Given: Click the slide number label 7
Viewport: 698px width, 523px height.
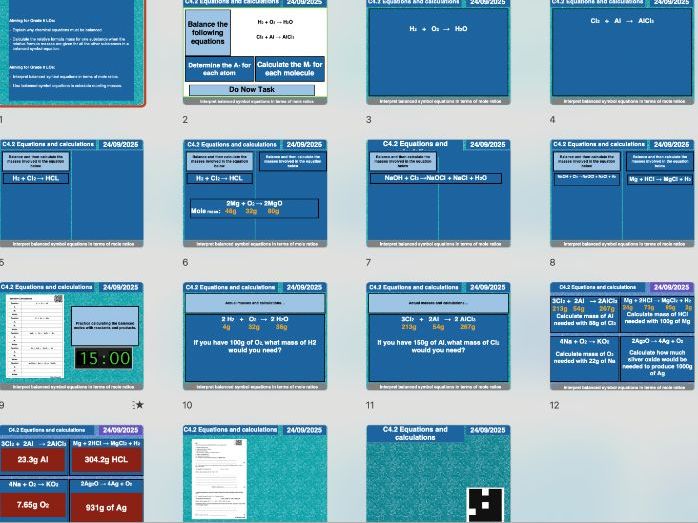Looking at the screenshot, I should [369, 263].
